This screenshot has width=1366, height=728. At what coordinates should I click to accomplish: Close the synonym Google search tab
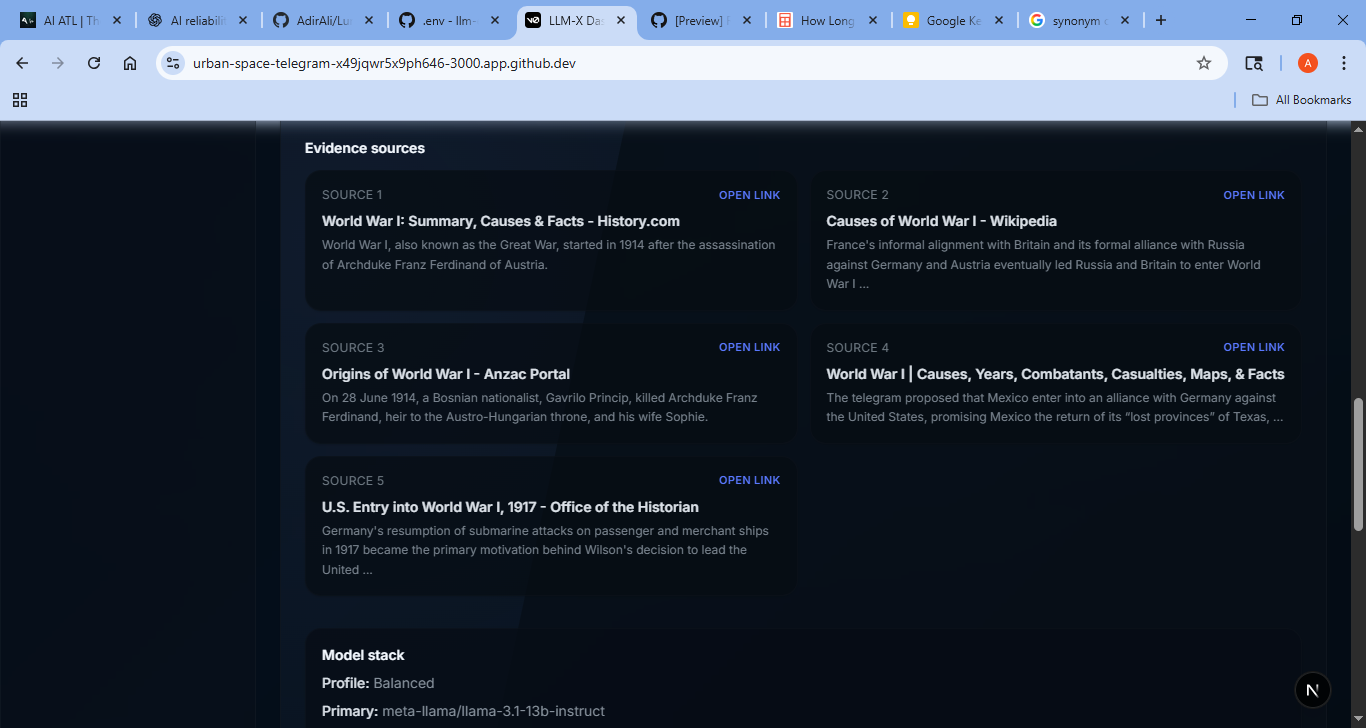(x=1125, y=20)
